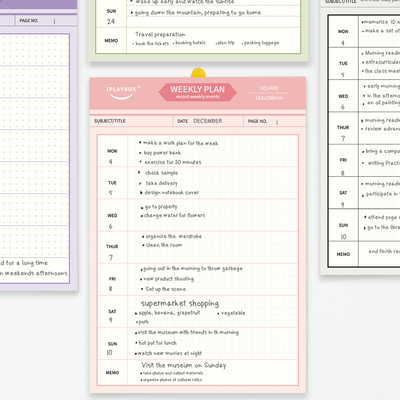Select 'organize the wardrobe' entry

point(174,236)
